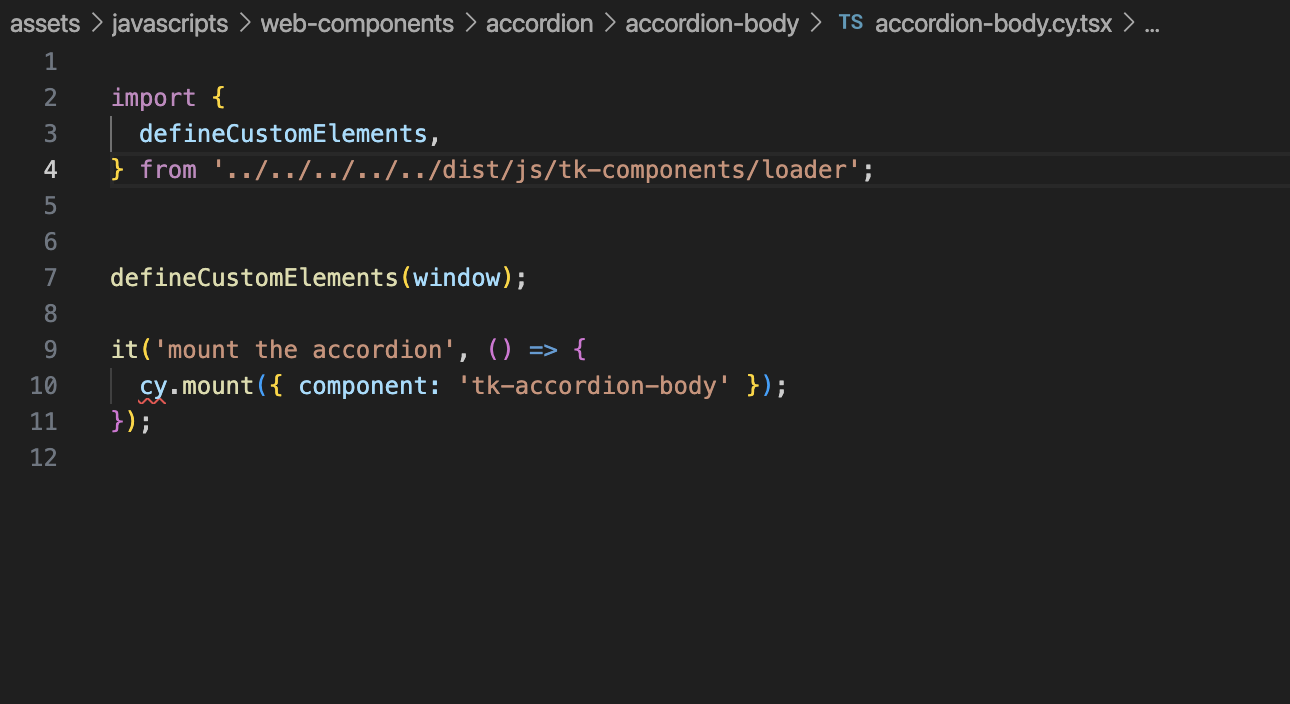Click line number 7 in the gutter
Viewport: 1290px width, 704px height.
(x=50, y=277)
